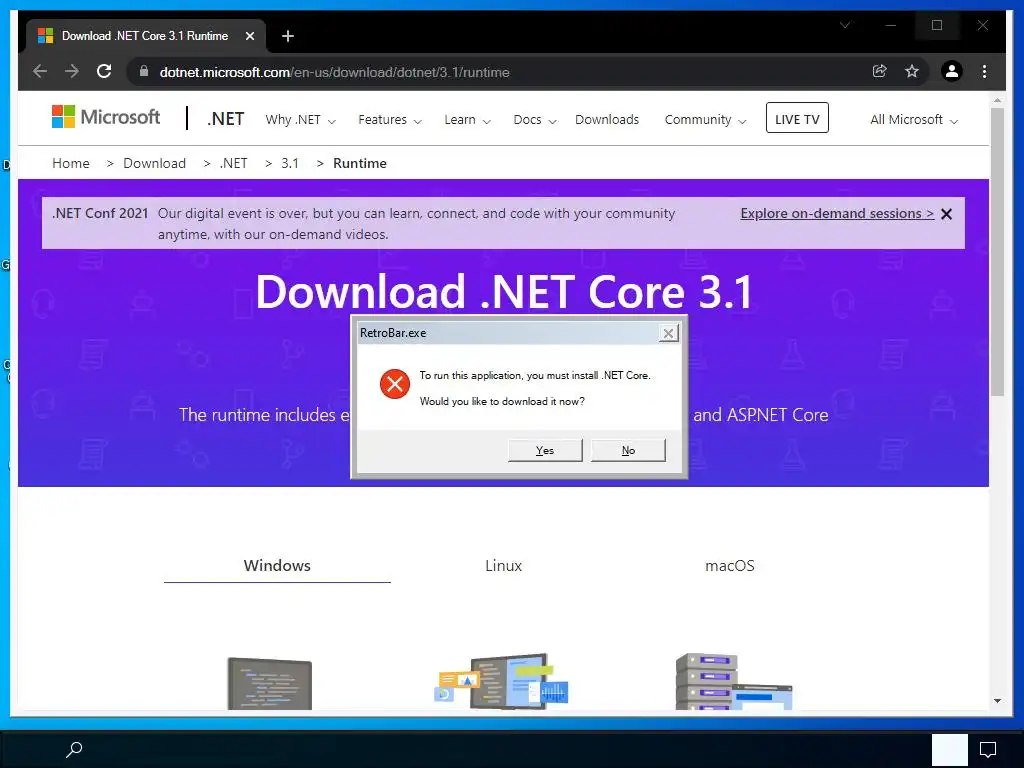Click the browser forward arrow

click(72, 71)
